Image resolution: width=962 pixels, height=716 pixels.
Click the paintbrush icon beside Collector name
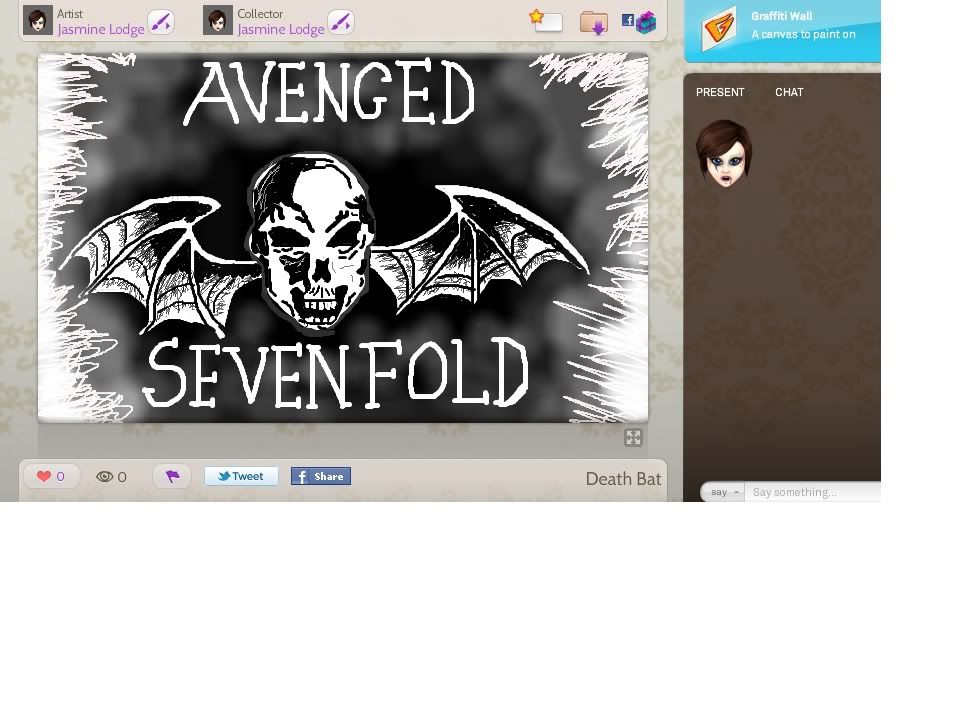341,23
